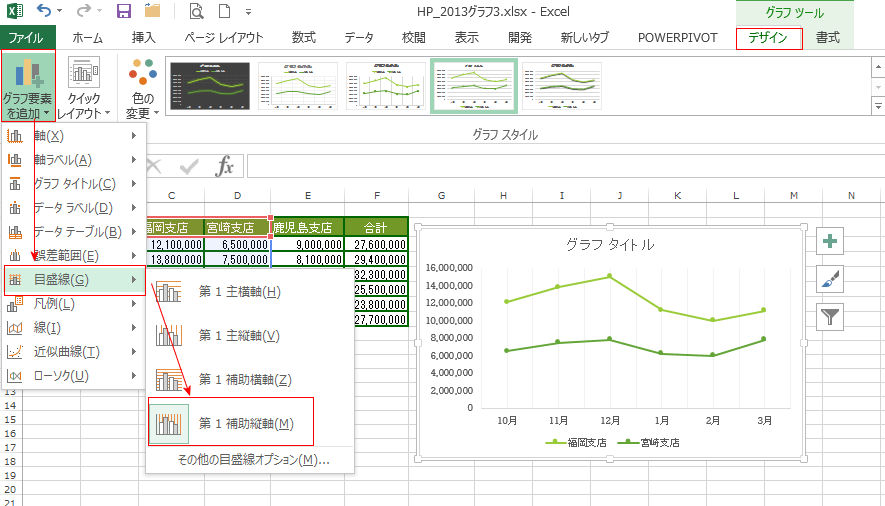The height and width of the screenshot is (506, 885).
Task: Switch to the 新しいタブ tab
Action: tap(585, 38)
